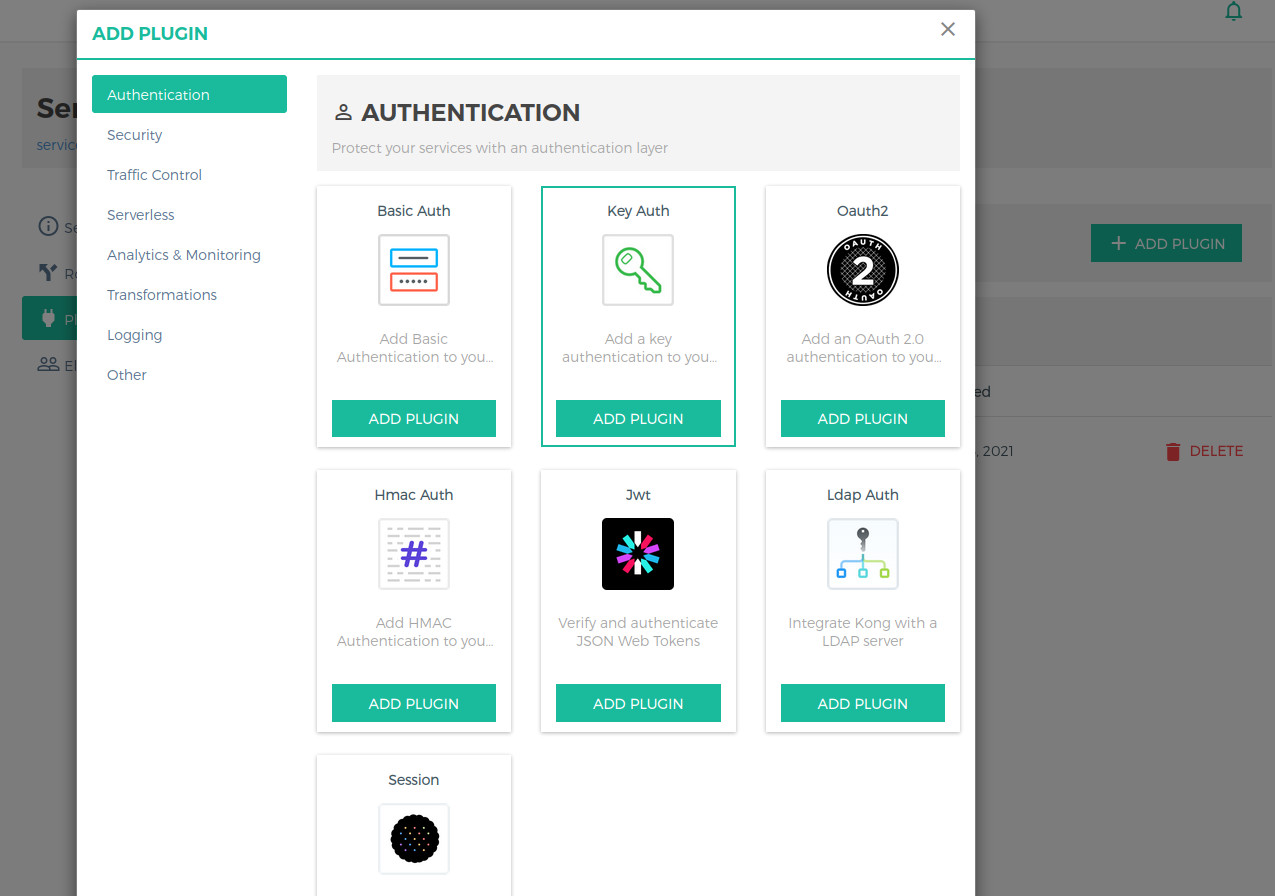Click the Basic Auth card title
Image resolution: width=1275 pixels, height=896 pixels.
pos(414,211)
